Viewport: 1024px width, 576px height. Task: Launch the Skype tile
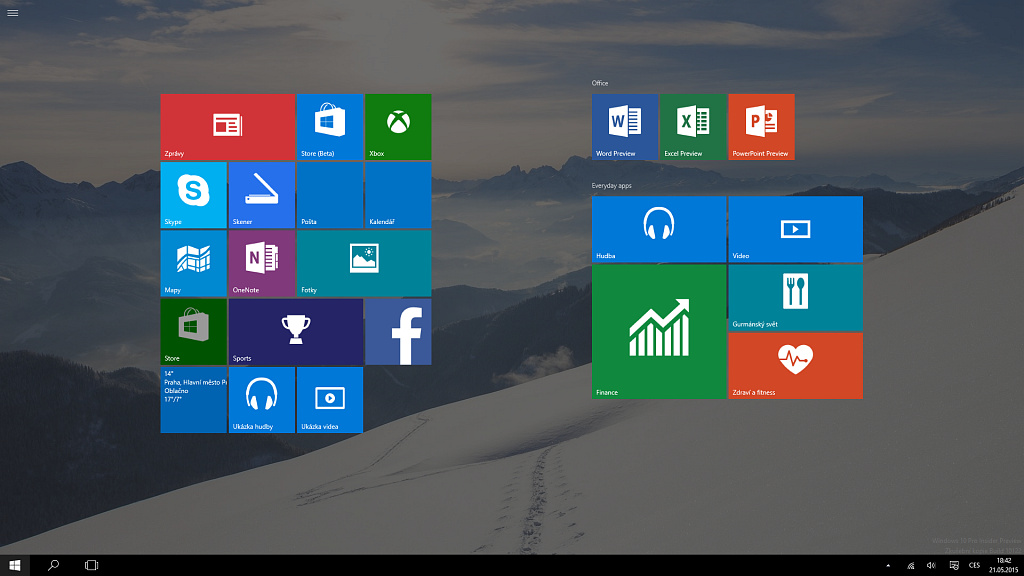tap(193, 195)
